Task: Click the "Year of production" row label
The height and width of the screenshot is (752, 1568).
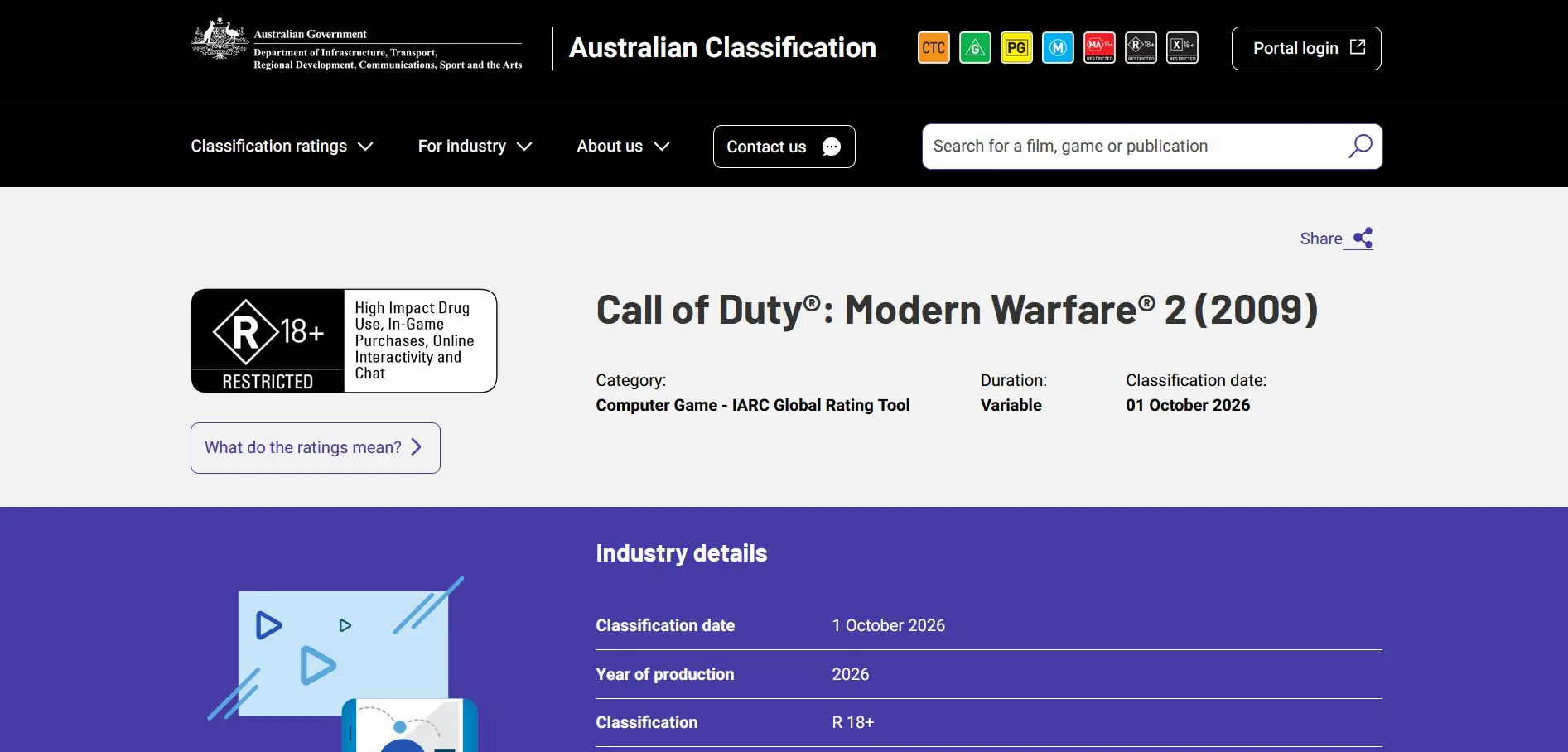Action: [665, 674]
